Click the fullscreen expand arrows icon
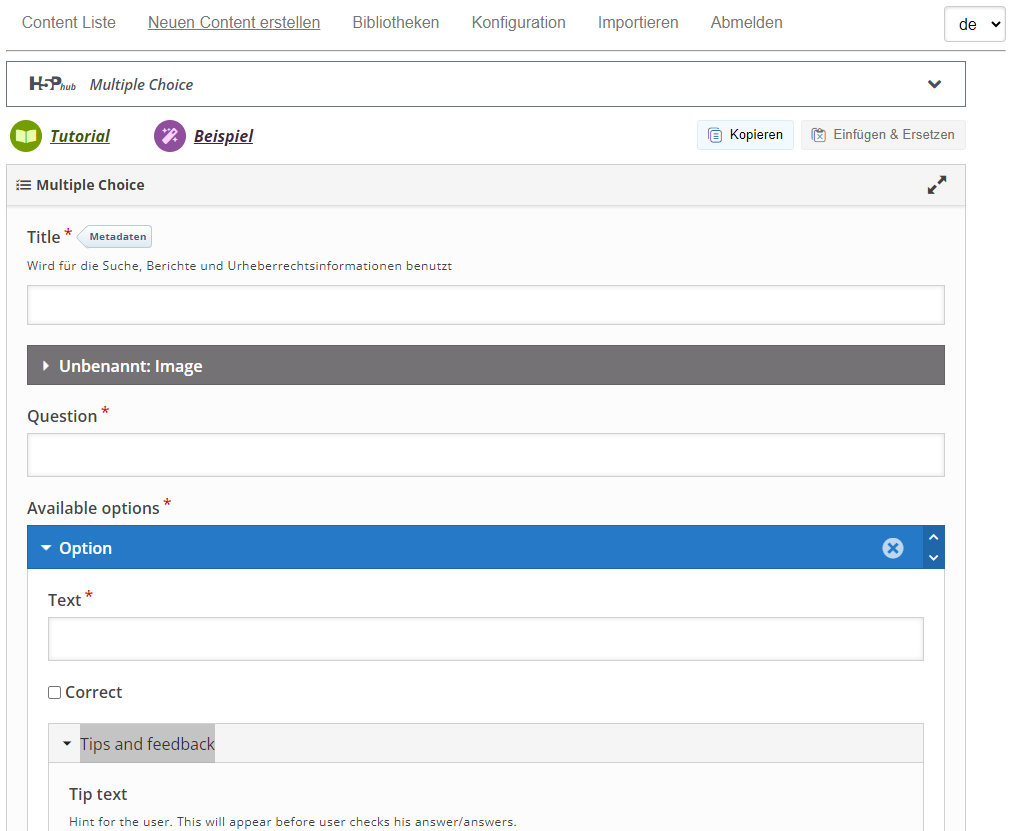Viewport: 1013px width, 831px height. pos(936,185)
